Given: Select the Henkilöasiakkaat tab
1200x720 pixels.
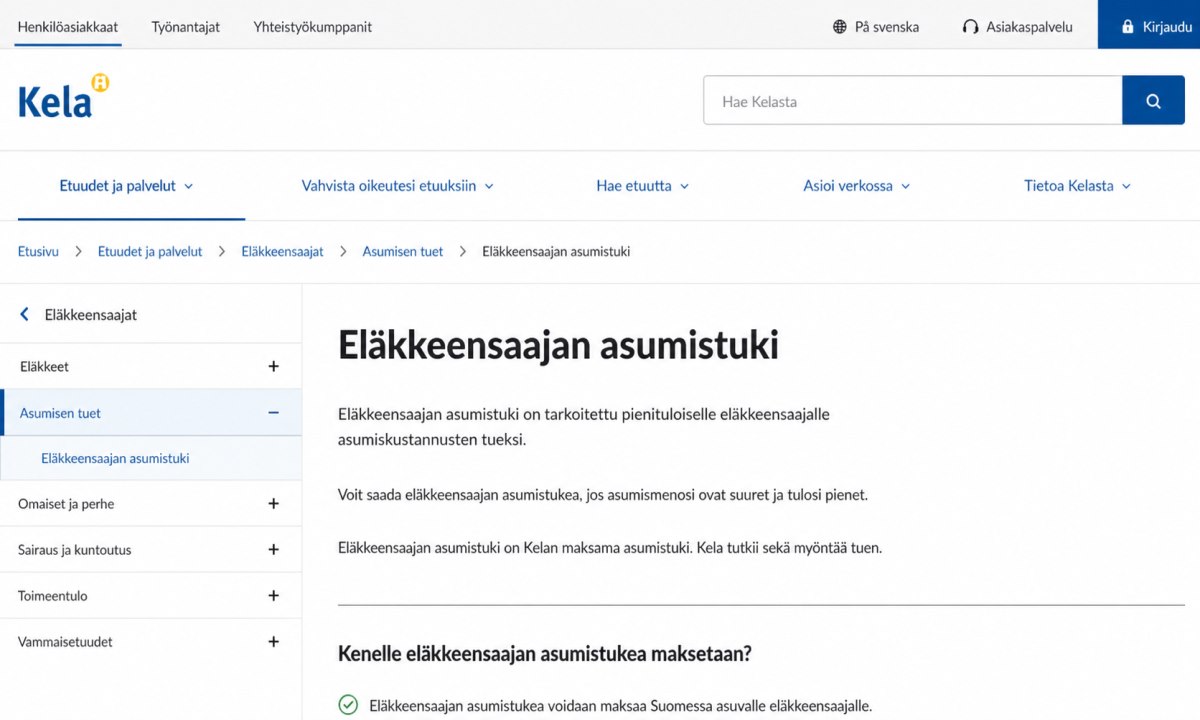Looking at the screenshot, I should coord(68,27).
